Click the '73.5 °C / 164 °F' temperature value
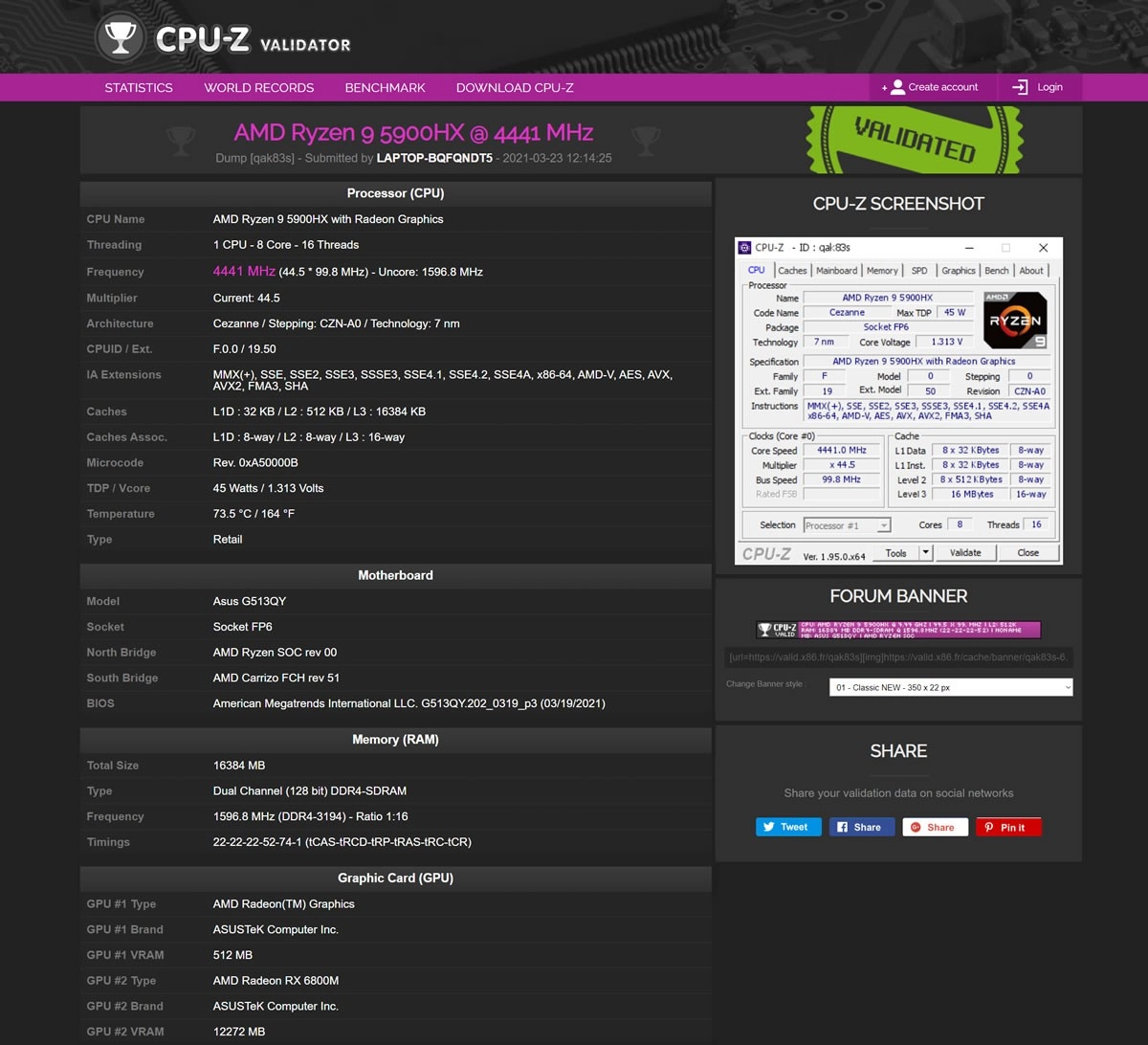1148x1045 pixels. point(254,514)
